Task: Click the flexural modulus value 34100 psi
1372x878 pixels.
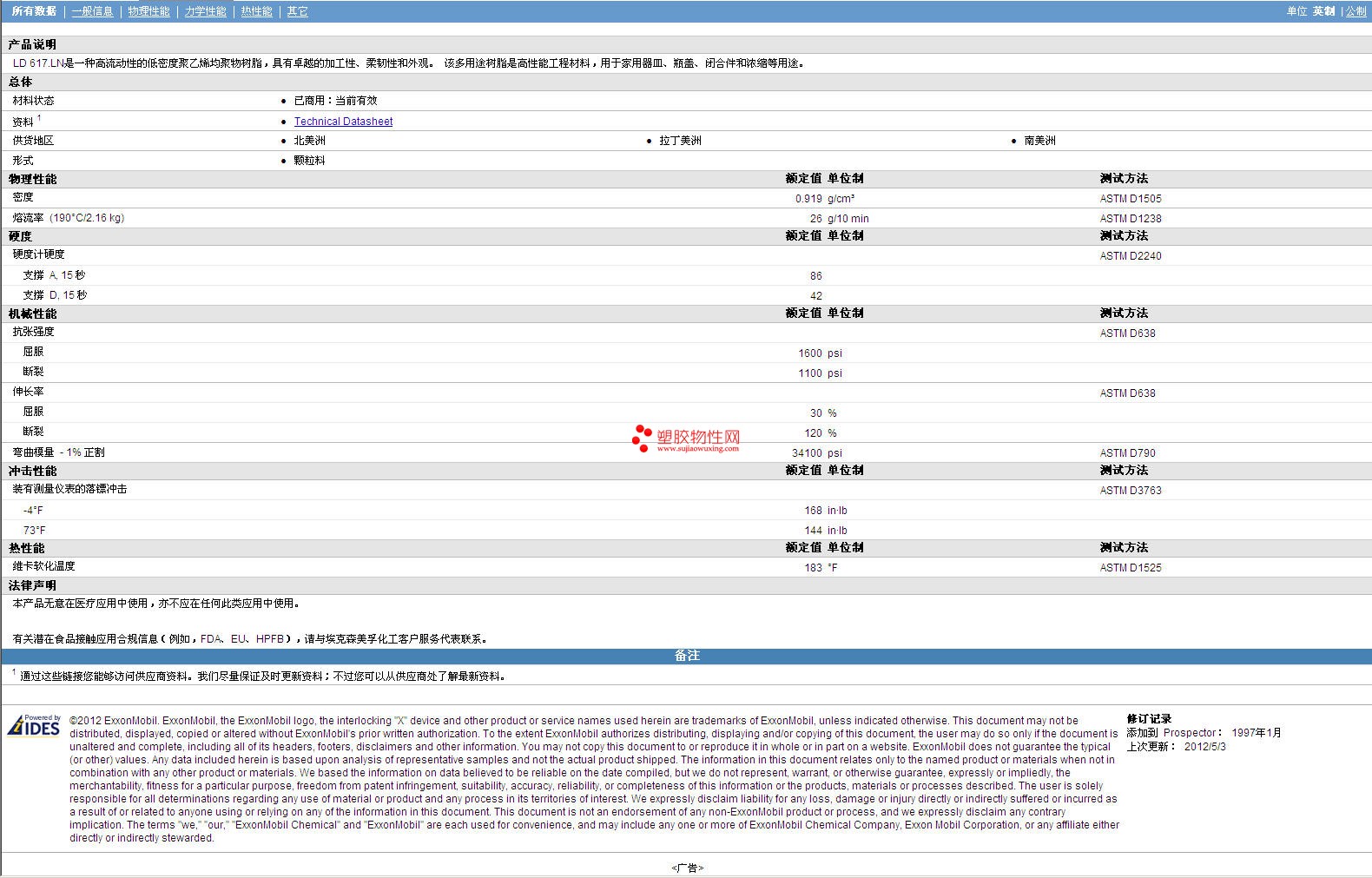Action: [817, 453]
